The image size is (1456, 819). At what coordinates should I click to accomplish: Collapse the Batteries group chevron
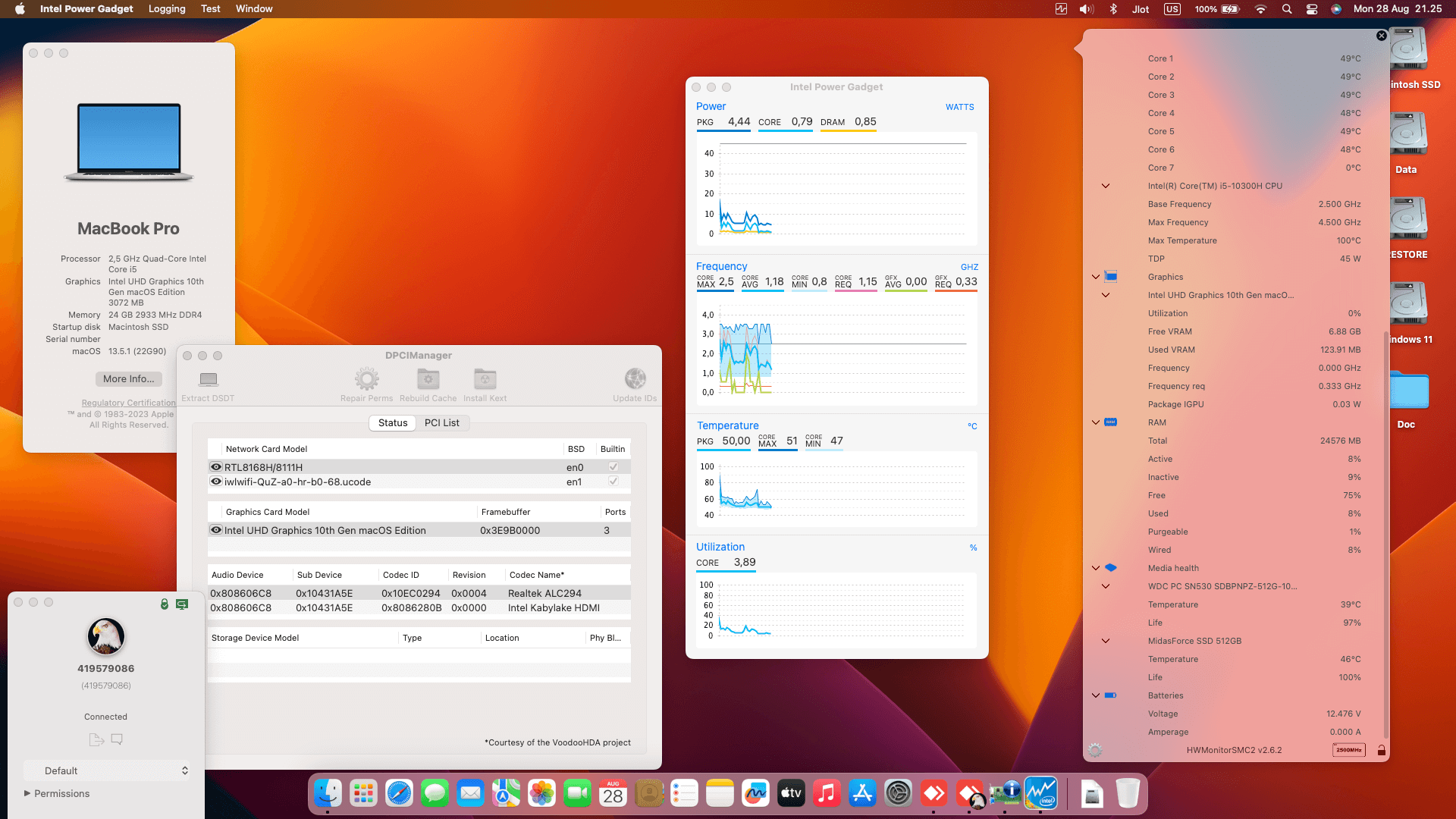click(1096, 695)
